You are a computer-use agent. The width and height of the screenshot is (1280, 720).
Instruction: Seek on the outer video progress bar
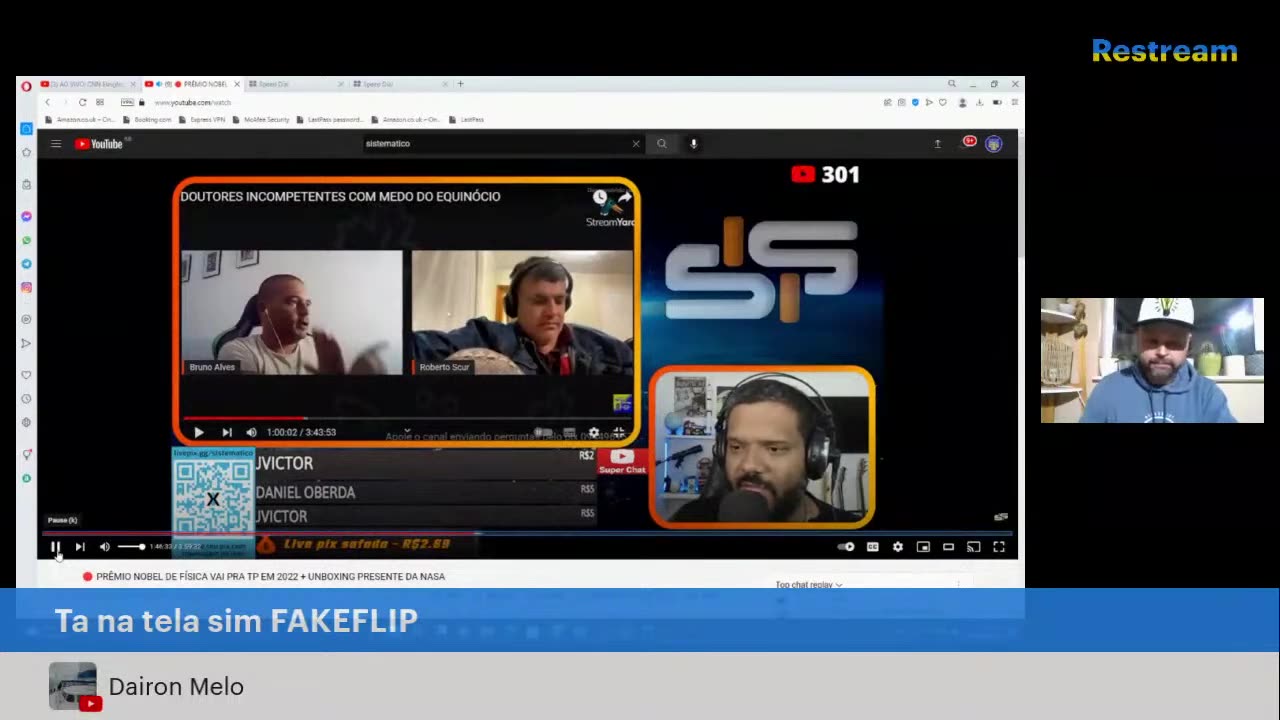pos(529,535)
